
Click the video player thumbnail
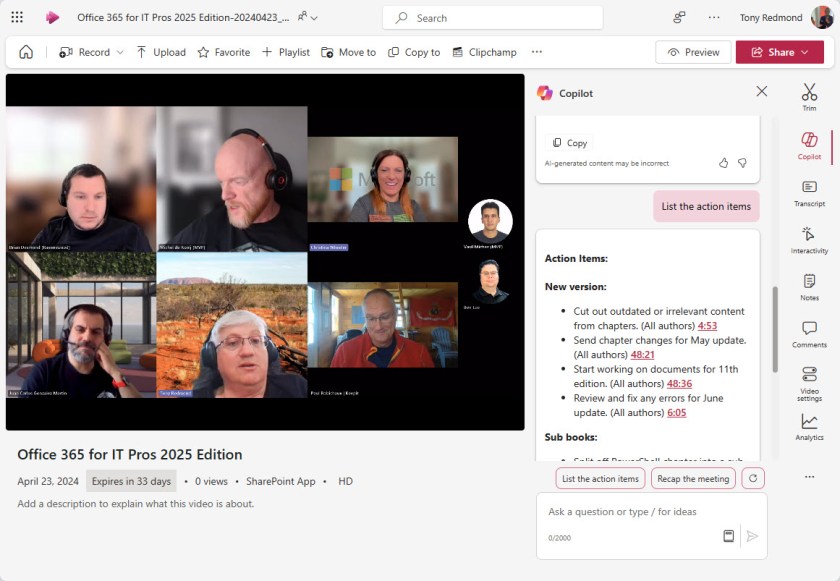265,252
